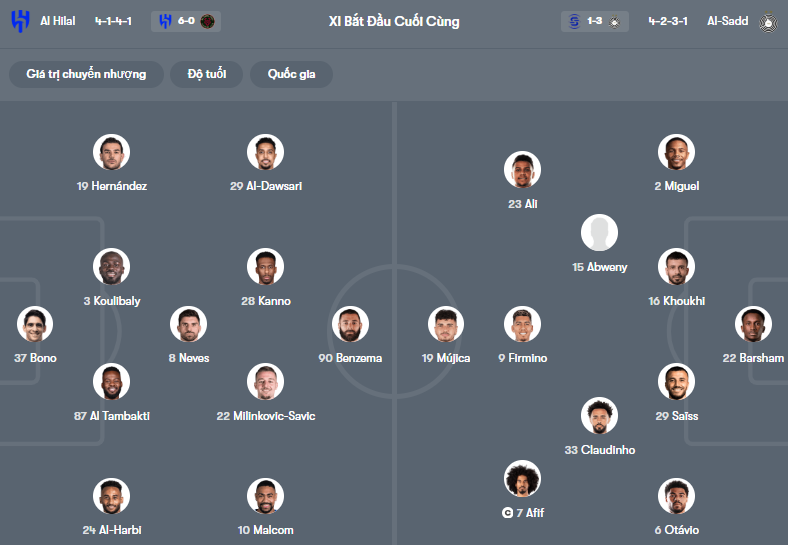The height and width of the screenshot is (545, 788).
Task: Select goalkeeper Bono's avatar
Action: (x=35, y=324)
